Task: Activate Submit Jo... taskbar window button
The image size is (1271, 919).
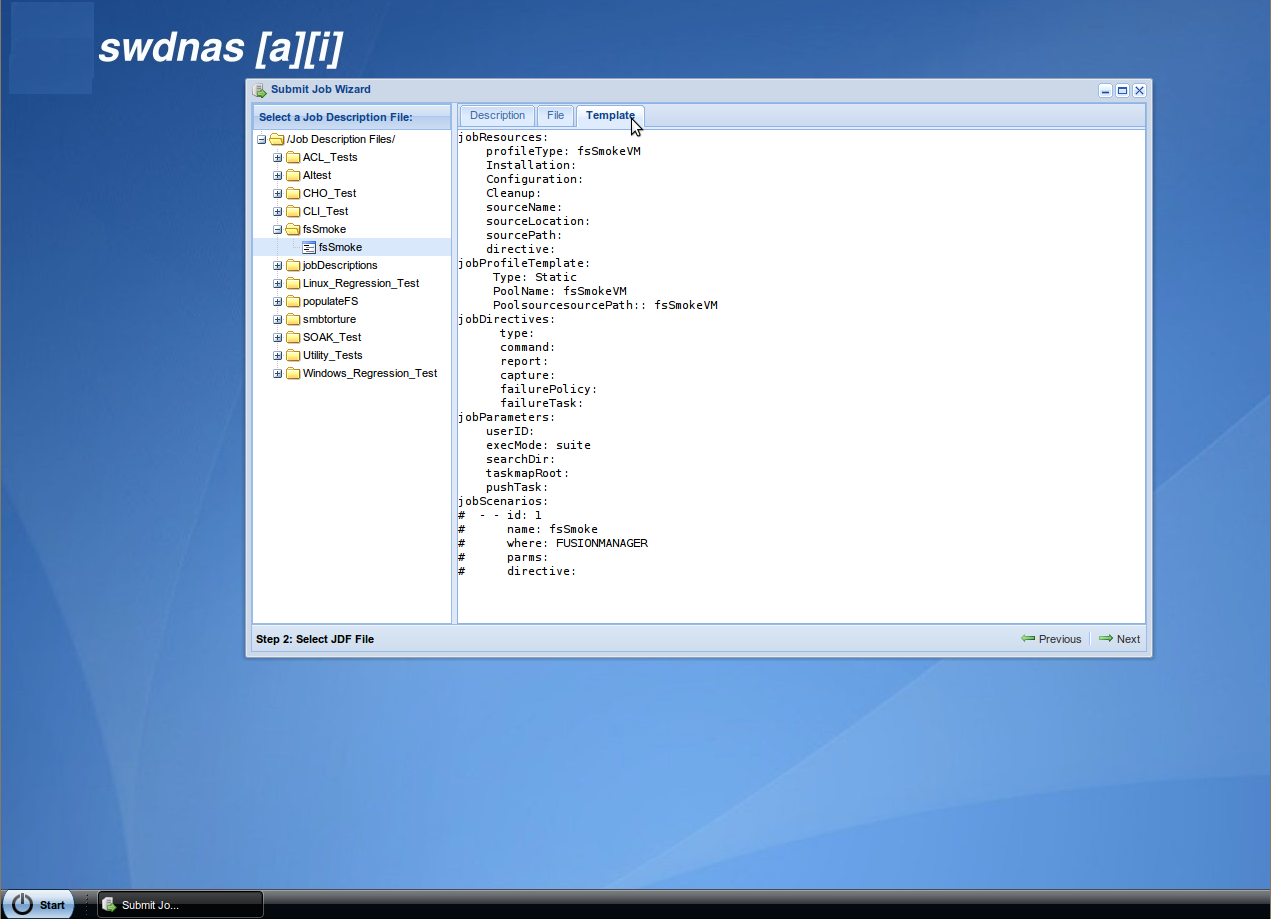Action: tap(180, 904)
